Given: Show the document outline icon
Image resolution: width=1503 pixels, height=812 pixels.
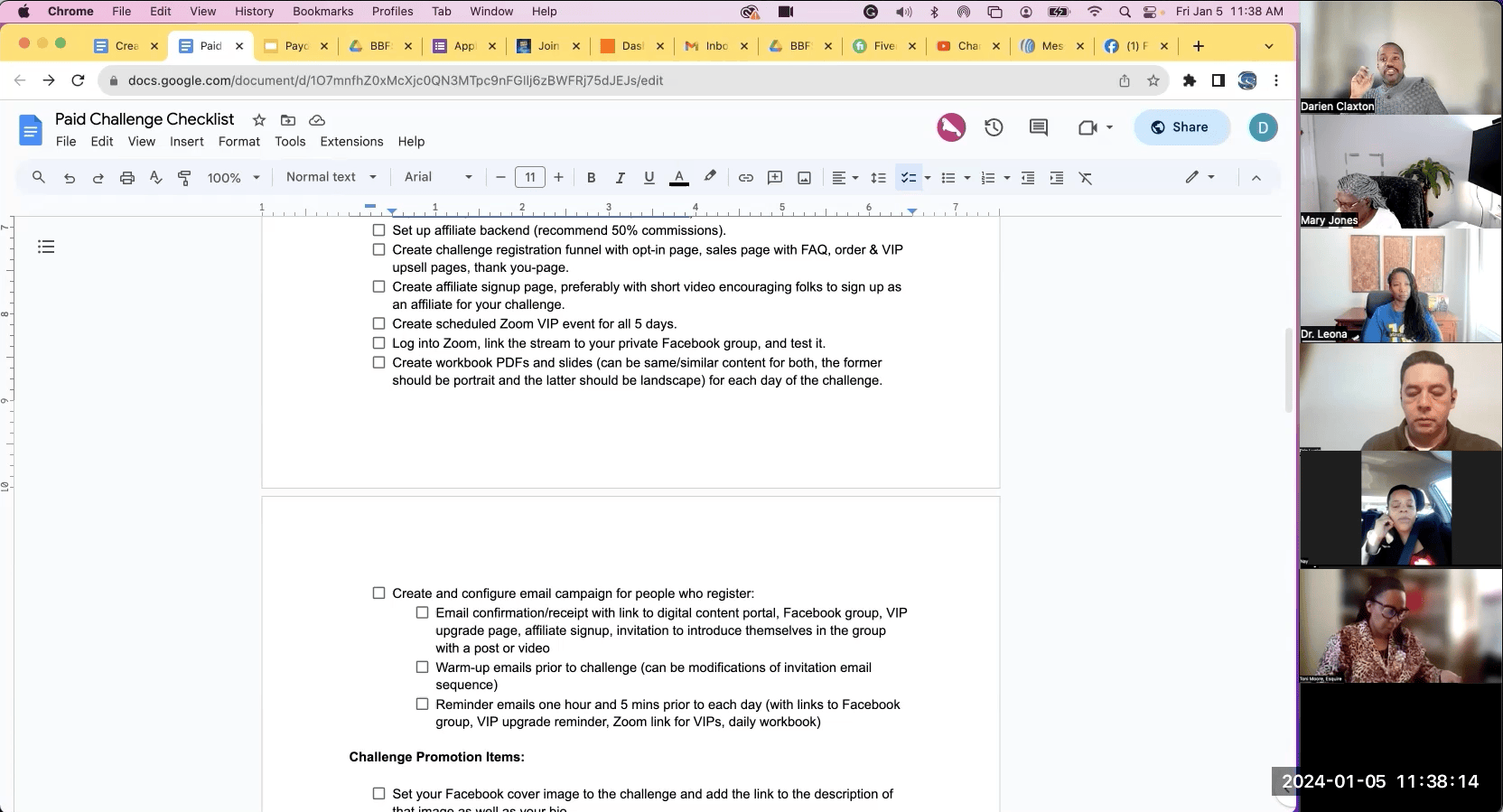Looking at the screenshot, I should [x=46, y=247].
